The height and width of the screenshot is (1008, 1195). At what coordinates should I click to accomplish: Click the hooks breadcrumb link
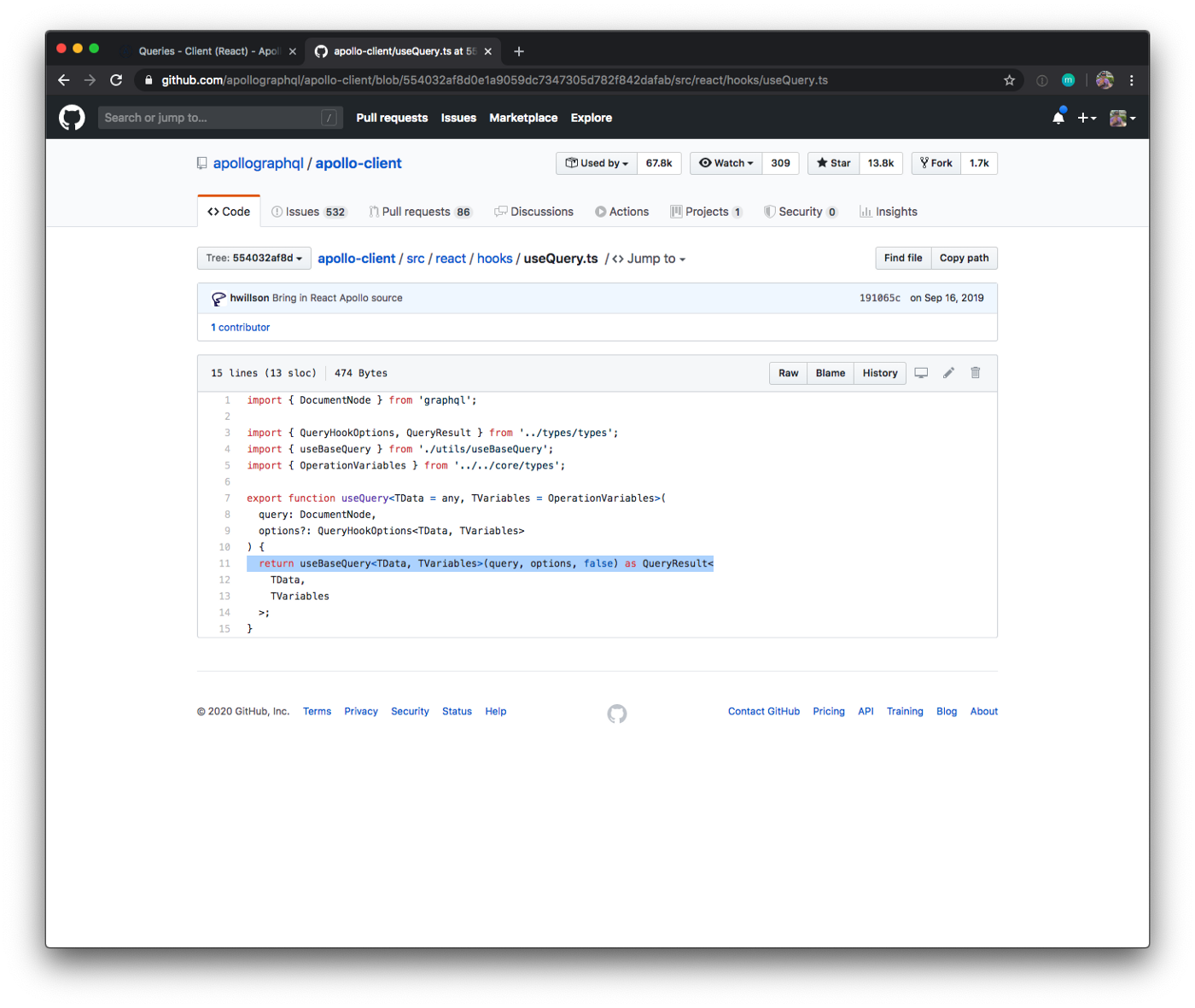point(495,259)
